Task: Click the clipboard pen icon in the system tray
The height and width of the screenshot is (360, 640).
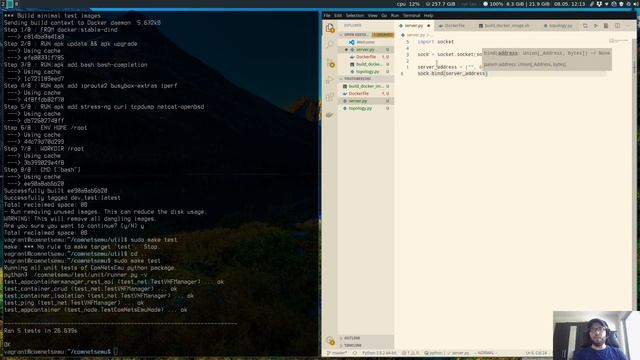Action: (591, 4)
